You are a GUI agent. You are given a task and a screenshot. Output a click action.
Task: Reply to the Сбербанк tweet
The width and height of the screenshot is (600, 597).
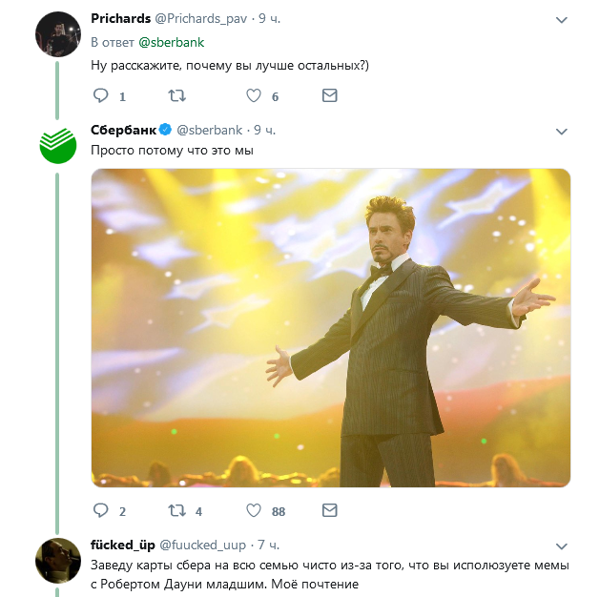click(100, 511)
